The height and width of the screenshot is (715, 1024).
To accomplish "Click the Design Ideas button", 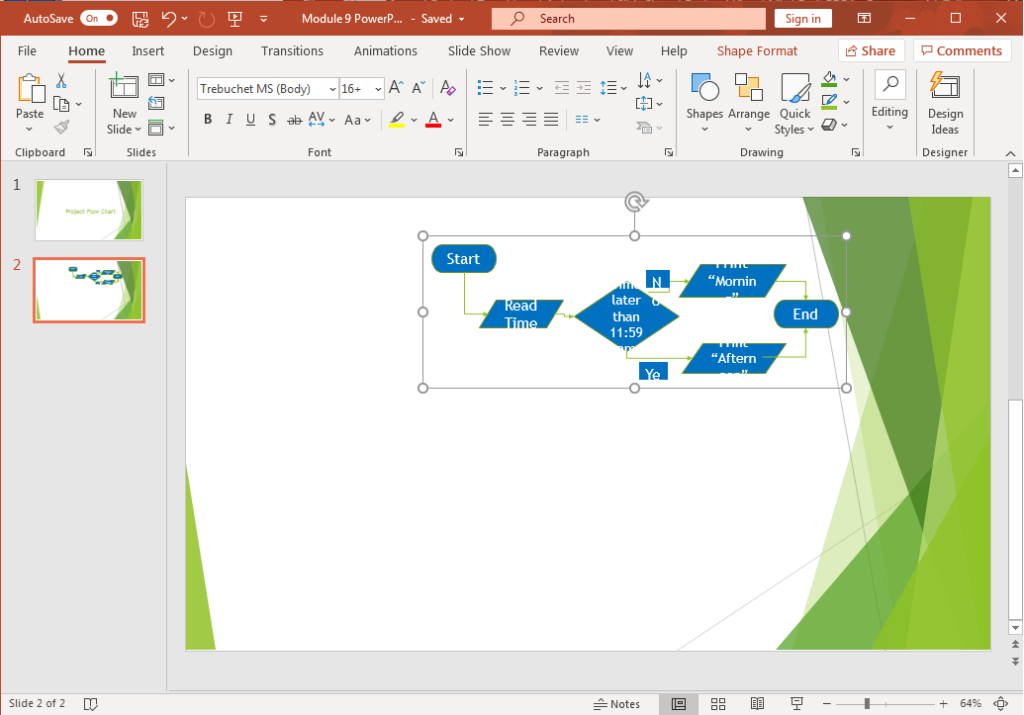I will (945, 102).
